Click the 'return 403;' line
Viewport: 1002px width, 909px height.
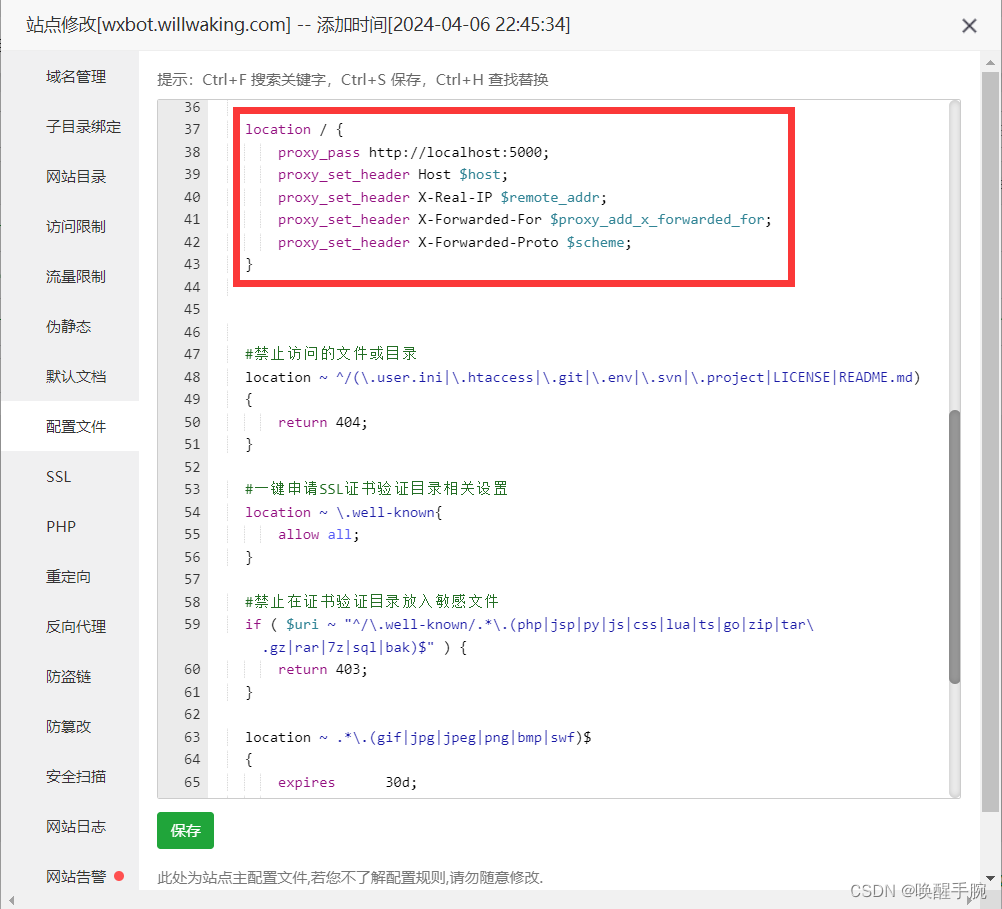pos(322,669)
